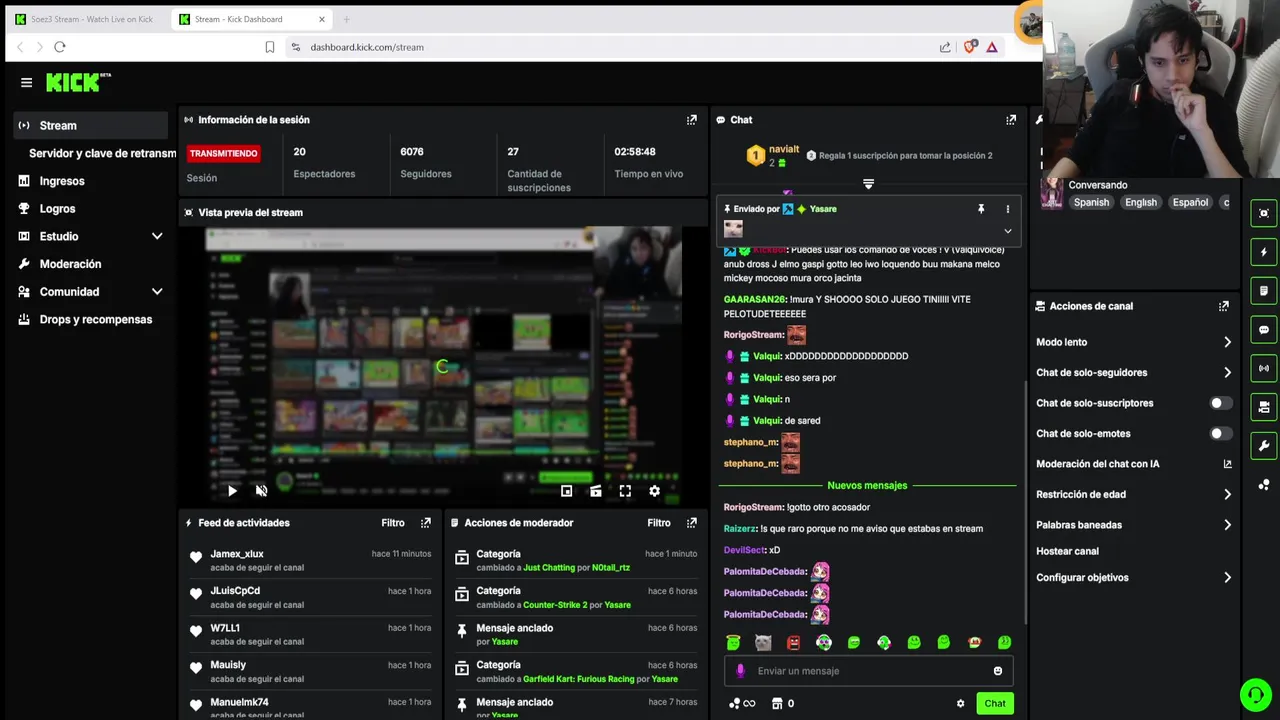This screenshot has height=720, width=1280.
Task: Toggle Chat de solo-emotes
Action: coord(1221,434)
